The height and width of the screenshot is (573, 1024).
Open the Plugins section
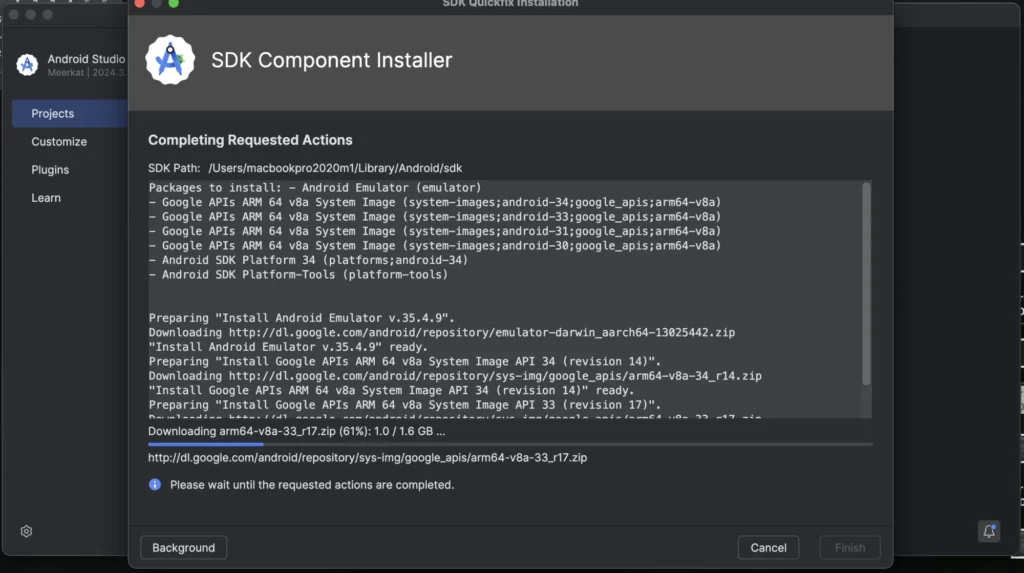pyautogui.click(x=50, y=170)
